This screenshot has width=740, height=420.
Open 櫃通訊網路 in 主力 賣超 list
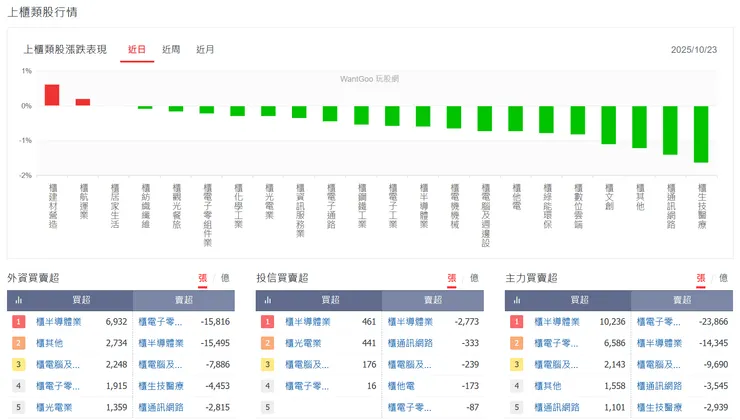point(659,386)
